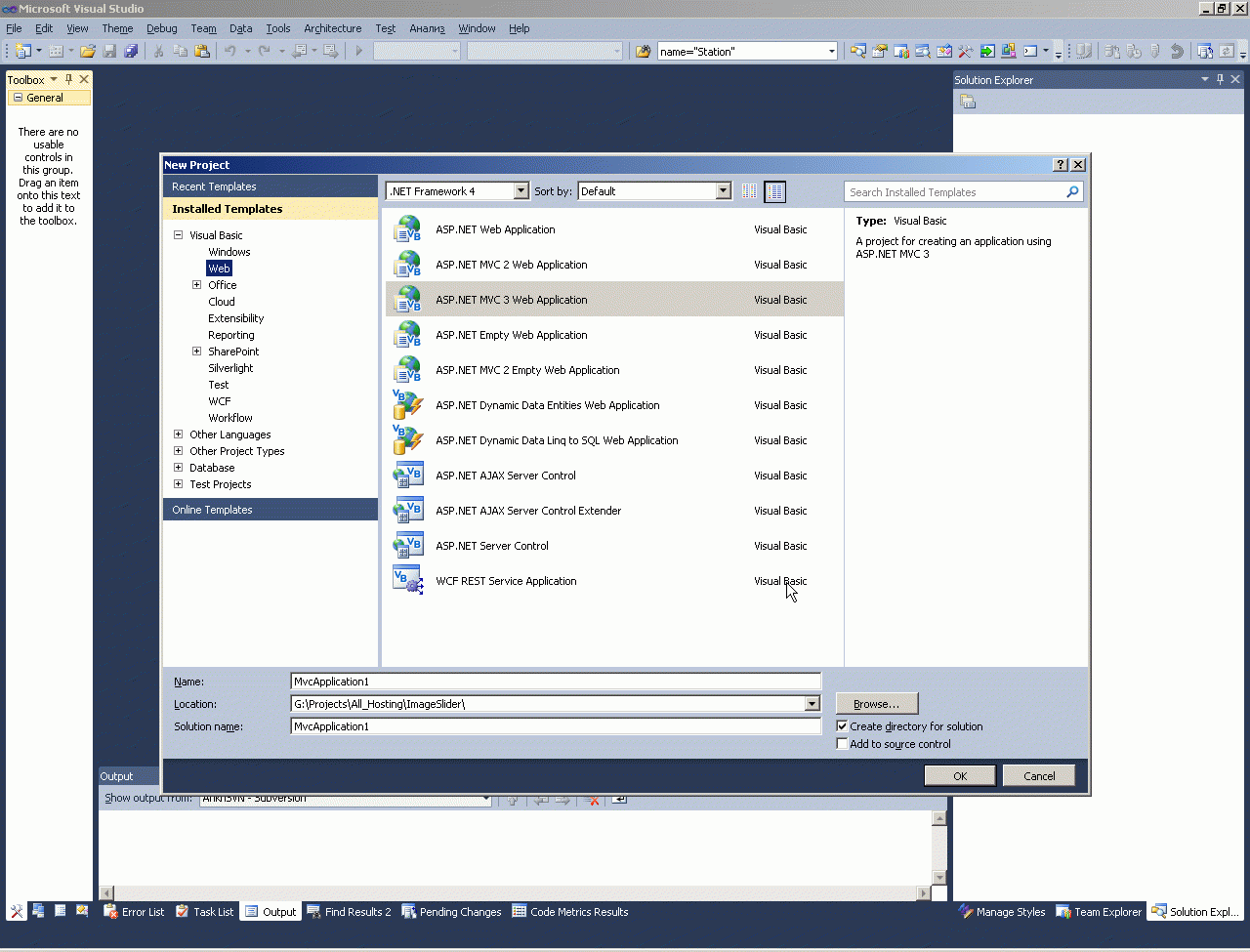This screenshot has width=1250, height=952.
Task: Open the Properties Window toolbar icon
Action: point(880,51)
